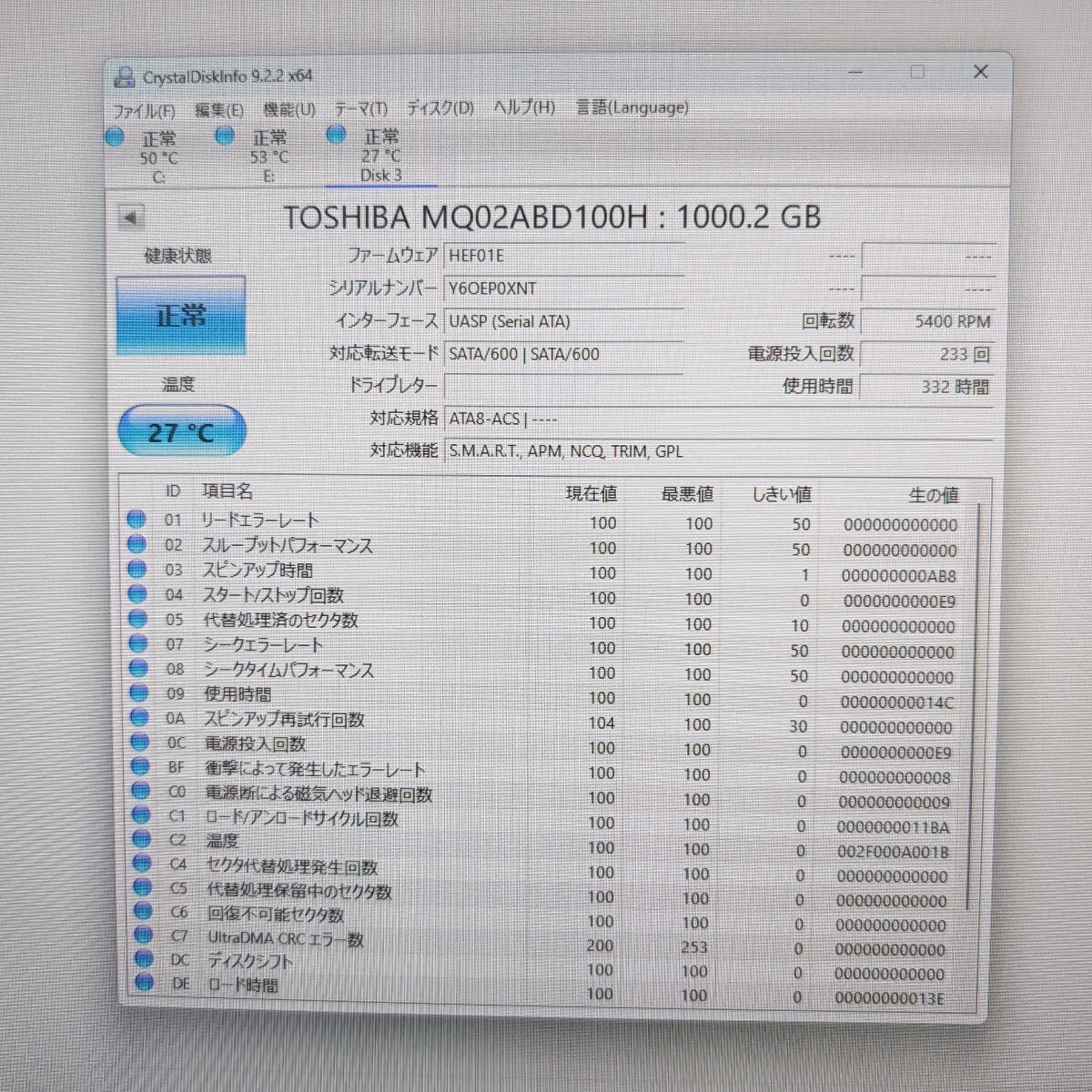Click status dot of 代替処理保留中のセクタ数 row

pyautogui.click(x=142, y=886)
